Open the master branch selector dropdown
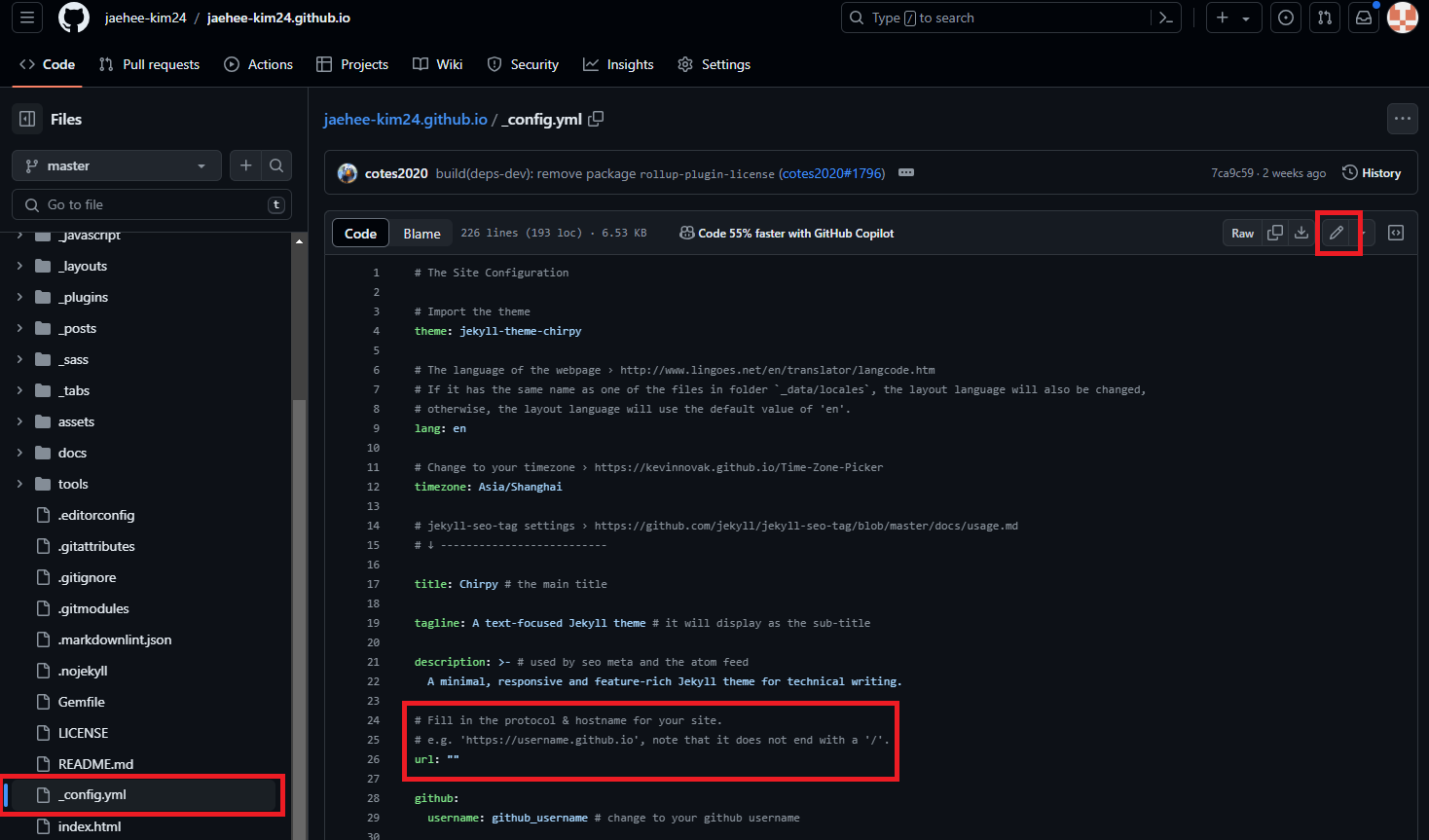The image size is (1429, 840). pos(117,165)
